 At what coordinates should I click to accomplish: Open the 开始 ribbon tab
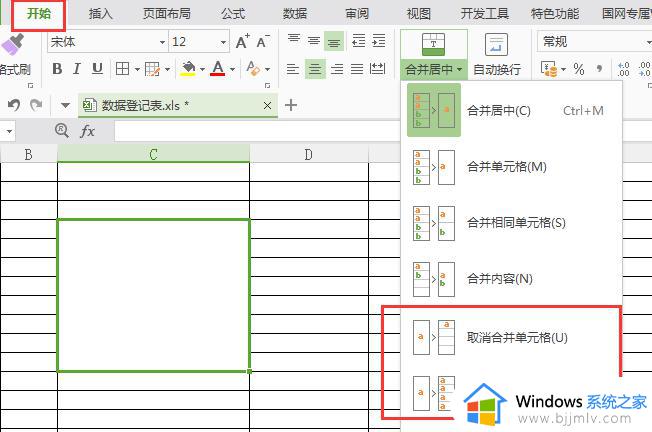click(x=39, y=14)
